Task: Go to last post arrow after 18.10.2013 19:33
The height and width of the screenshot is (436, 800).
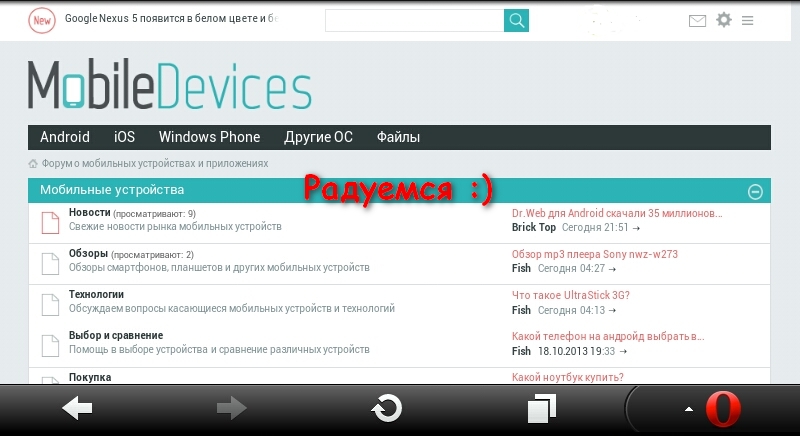Action: [x=623, y=351]
